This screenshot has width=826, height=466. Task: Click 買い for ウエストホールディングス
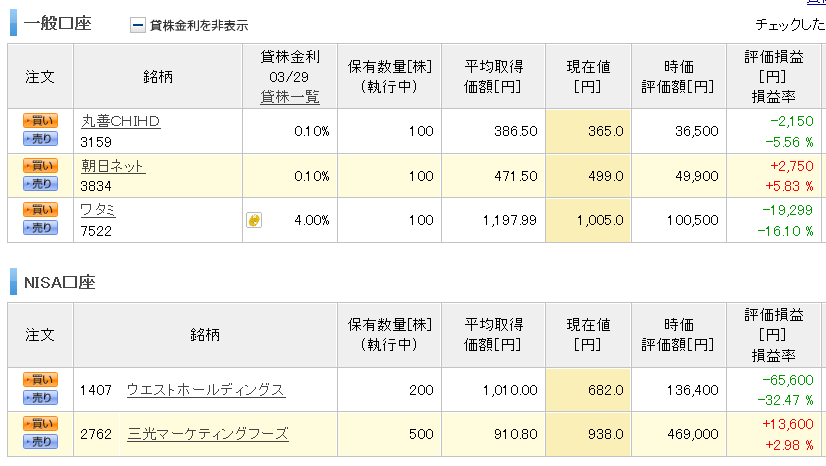(40, 380)
